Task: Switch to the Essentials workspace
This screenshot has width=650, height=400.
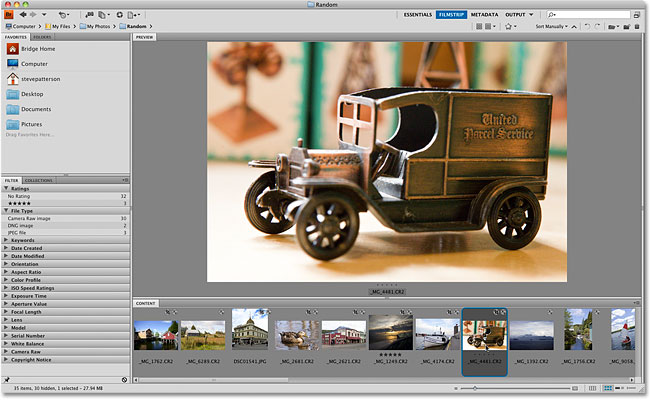Action: pyautogui.click(x=417, y=15)
